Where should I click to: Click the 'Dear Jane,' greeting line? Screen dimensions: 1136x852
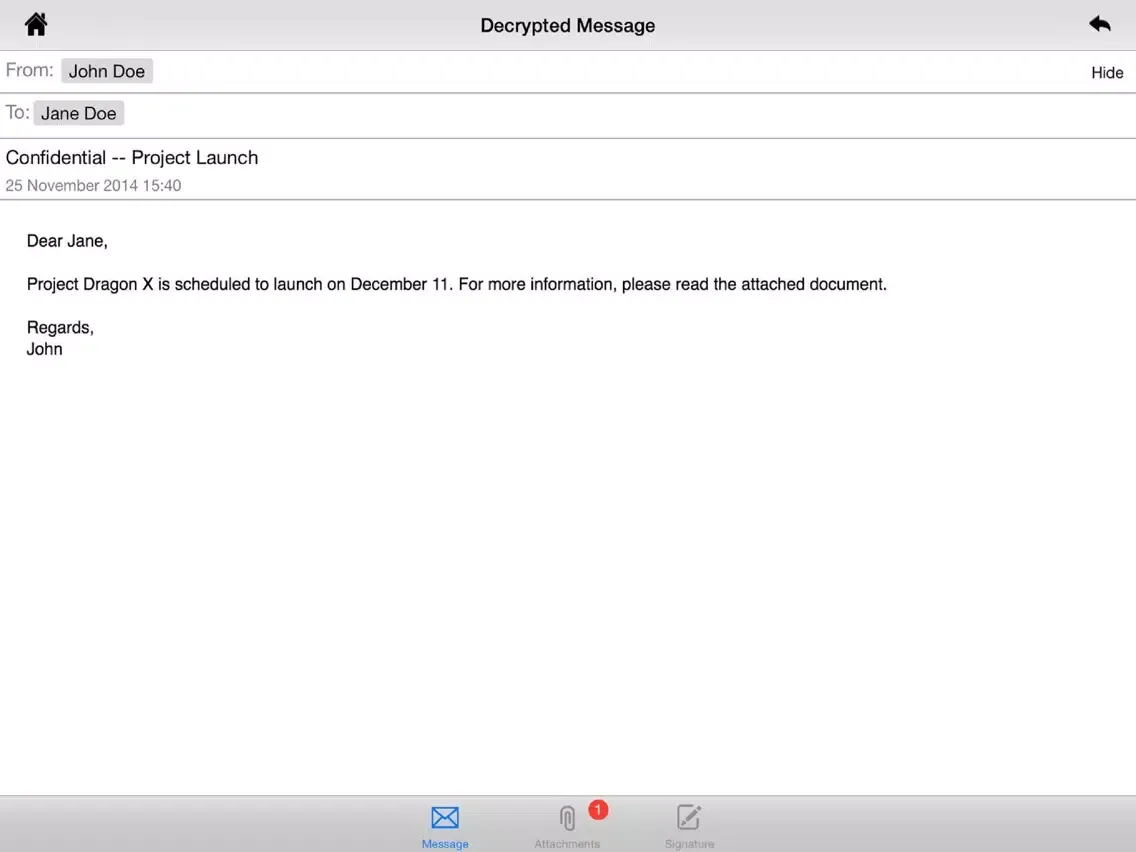67,241
